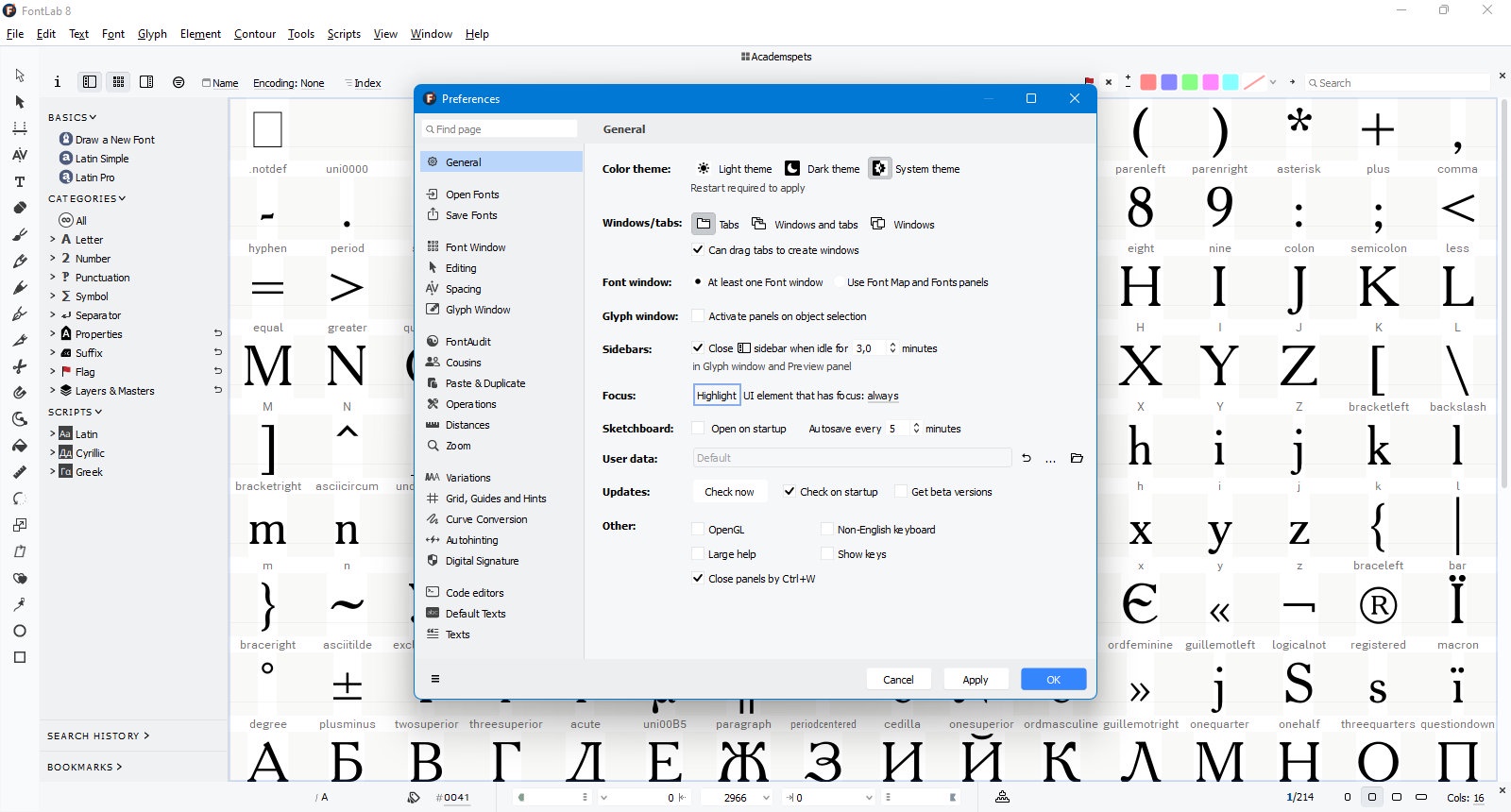Open the Contour menu in menu bar
Viewport: 1511px width, 812px height.
pos(255,34)
